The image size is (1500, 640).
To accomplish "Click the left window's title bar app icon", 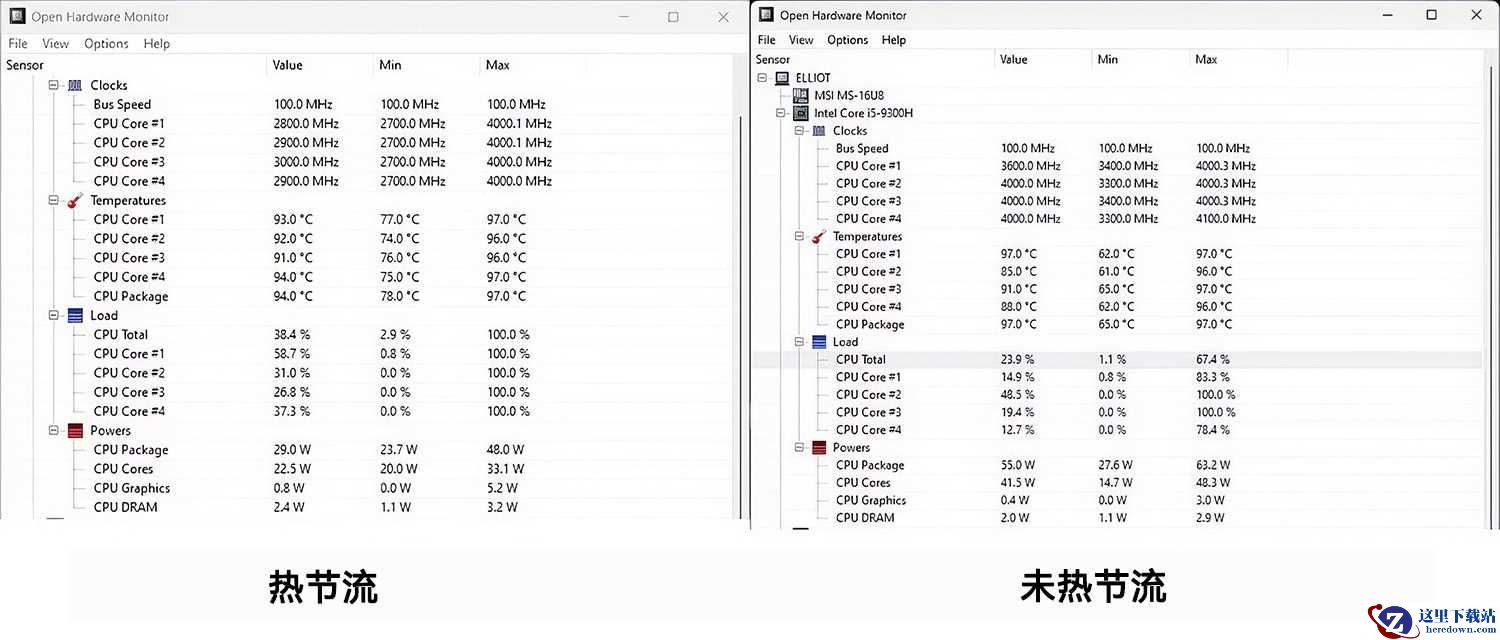I will pyautogui.click(x=17, y=17).
